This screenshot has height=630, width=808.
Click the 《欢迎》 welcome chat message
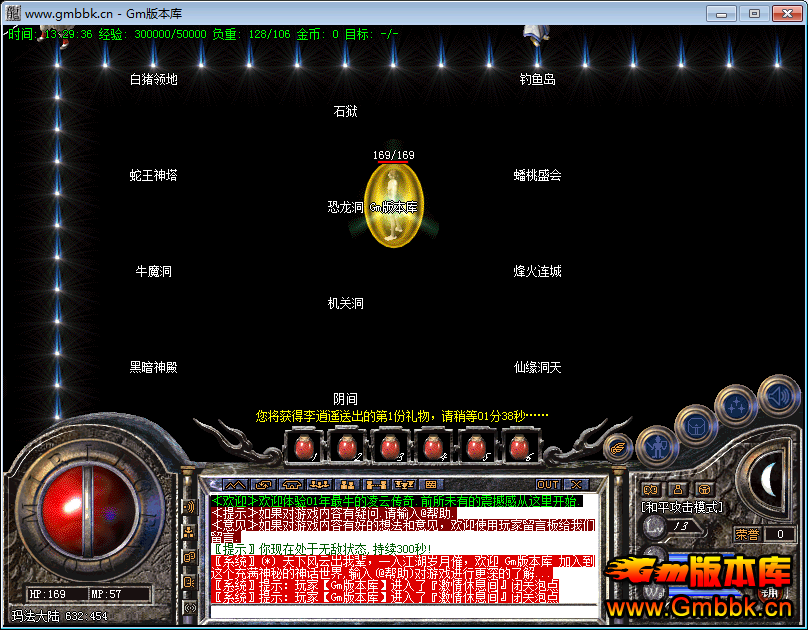tap(397, 501)
